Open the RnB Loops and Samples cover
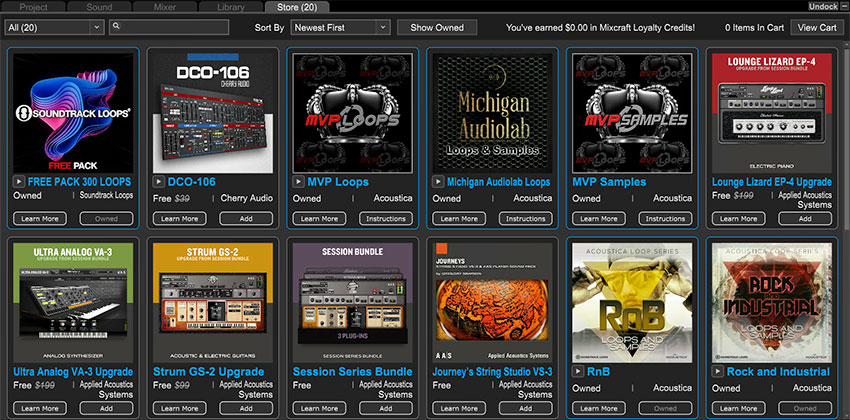Screen dimensions: 850x420 (632, 302)
